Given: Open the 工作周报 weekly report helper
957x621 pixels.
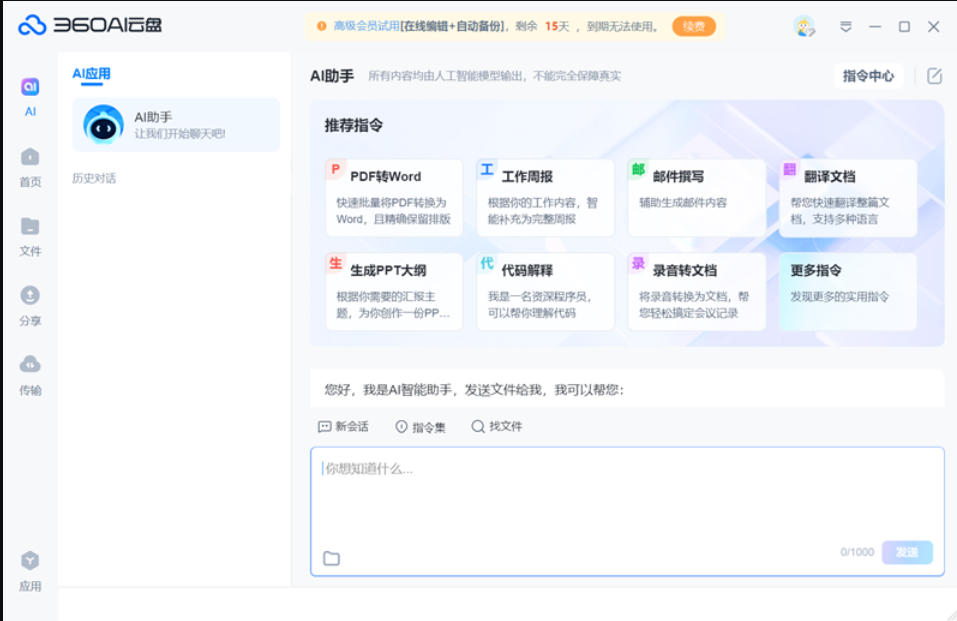Looking at the screenshot, I should pos(545,196).
